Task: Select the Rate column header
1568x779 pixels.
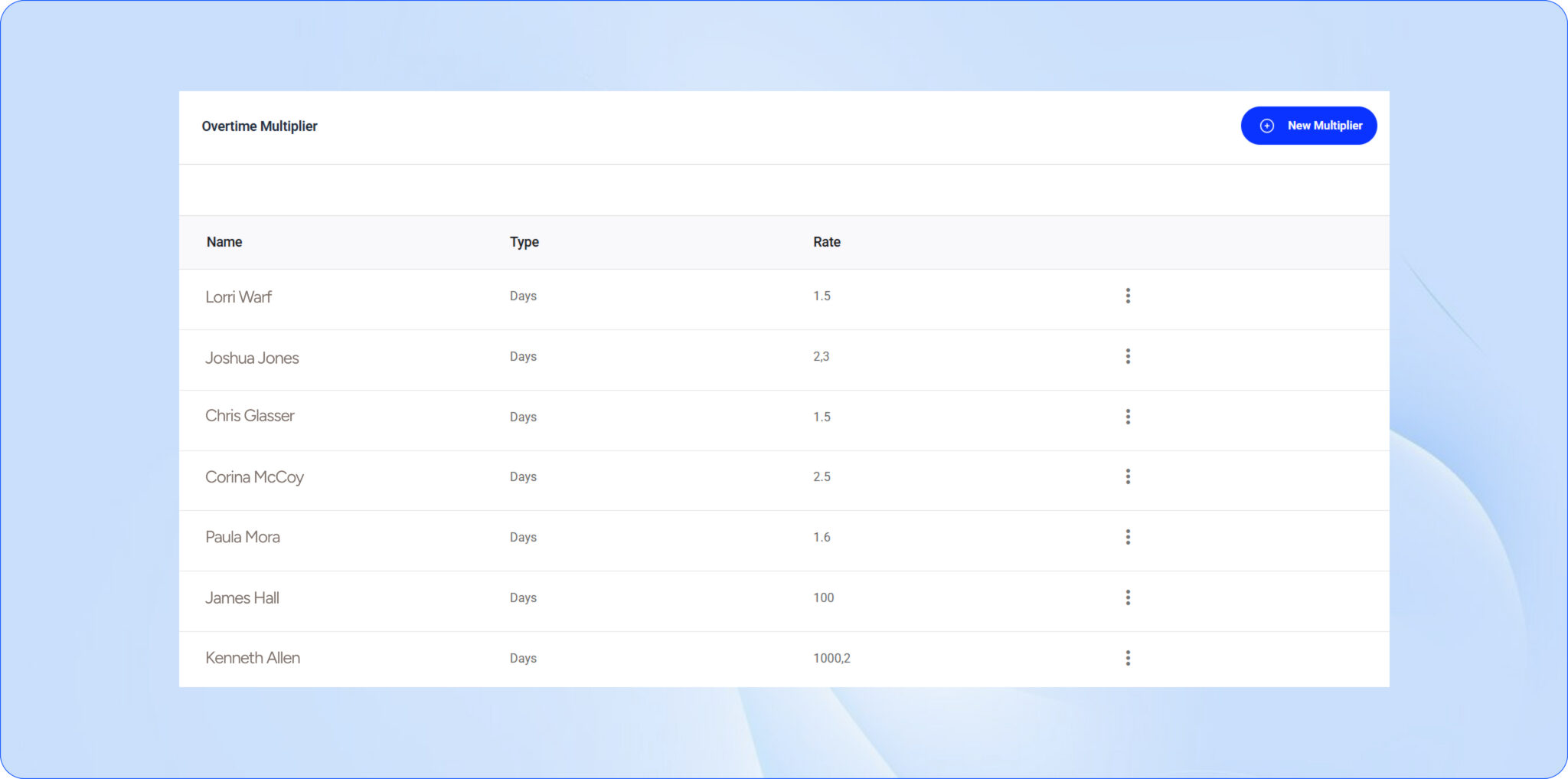Action: [x=827, y=242]
